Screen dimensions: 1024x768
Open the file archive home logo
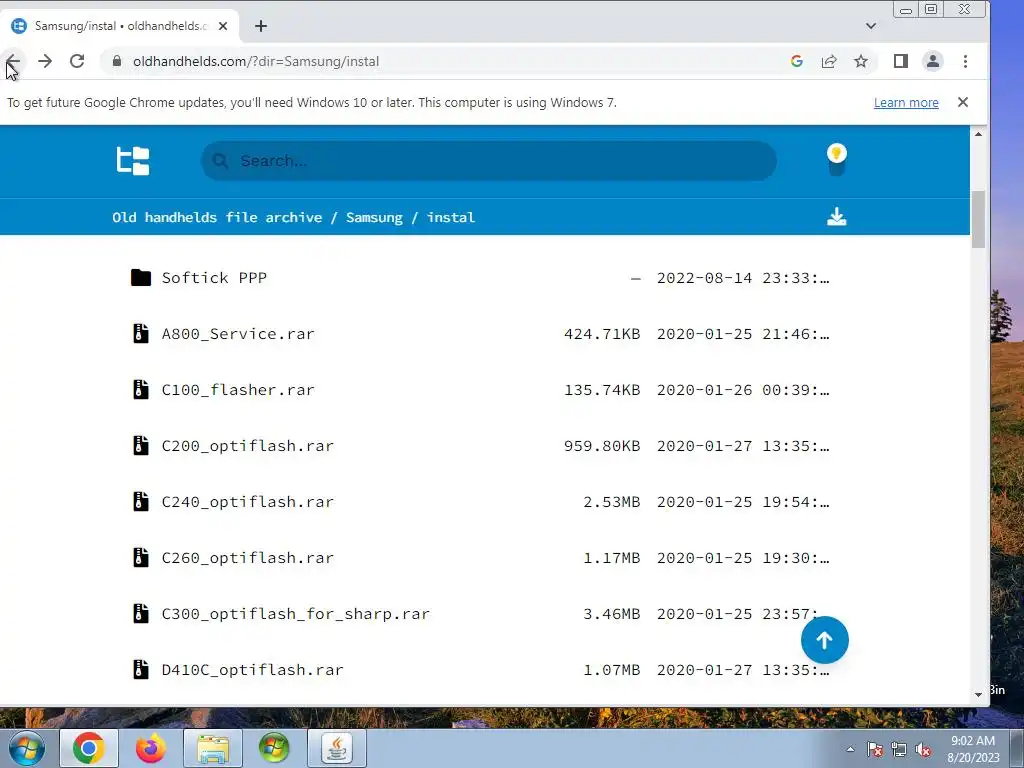click(x=133, y=161)
